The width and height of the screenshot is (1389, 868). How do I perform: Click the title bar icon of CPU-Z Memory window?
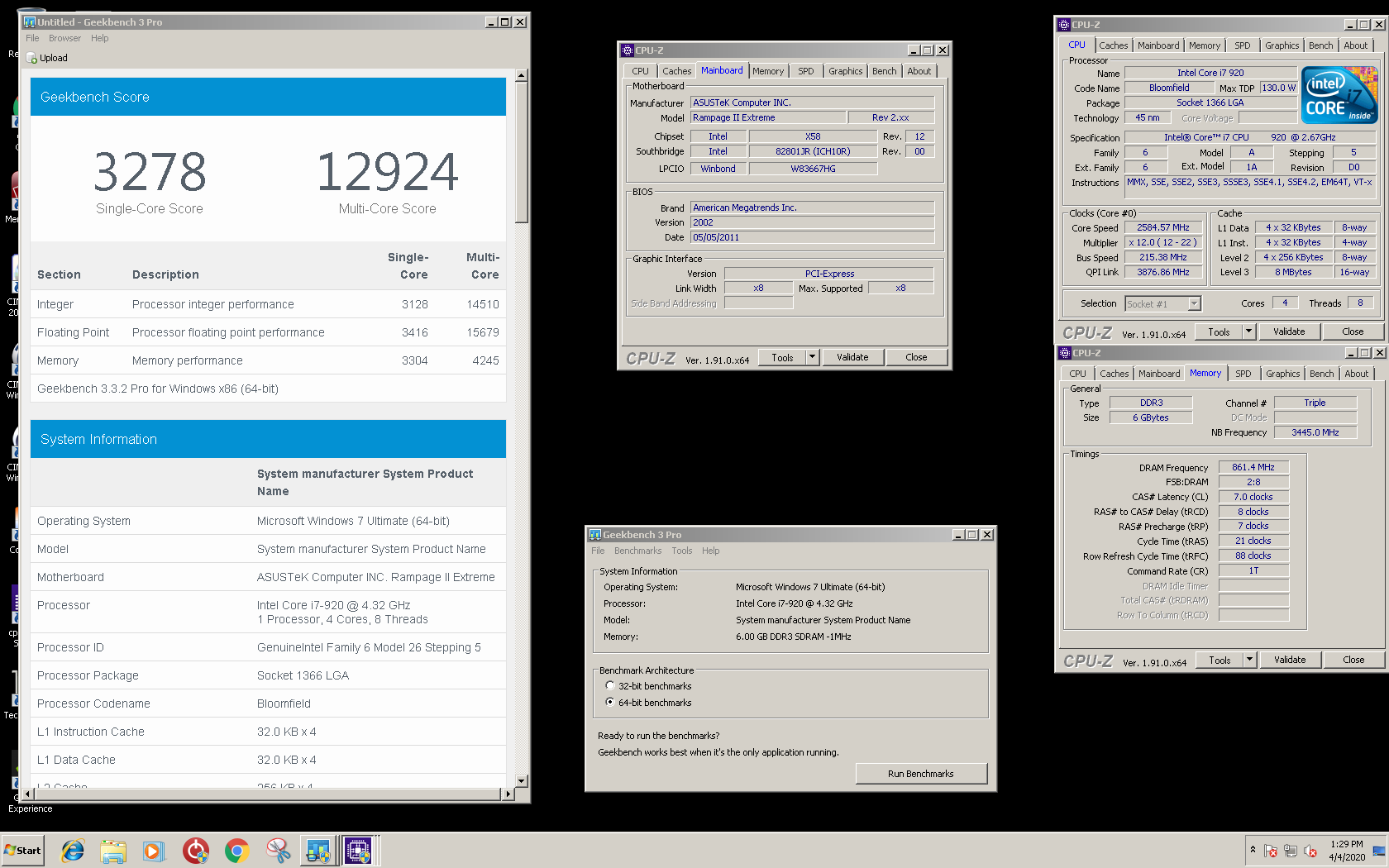(1065, 353)
